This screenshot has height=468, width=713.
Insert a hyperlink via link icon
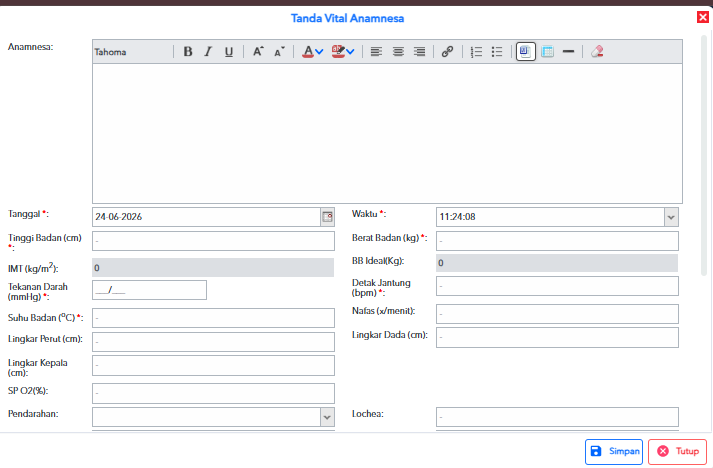click(x=447, y=52)
